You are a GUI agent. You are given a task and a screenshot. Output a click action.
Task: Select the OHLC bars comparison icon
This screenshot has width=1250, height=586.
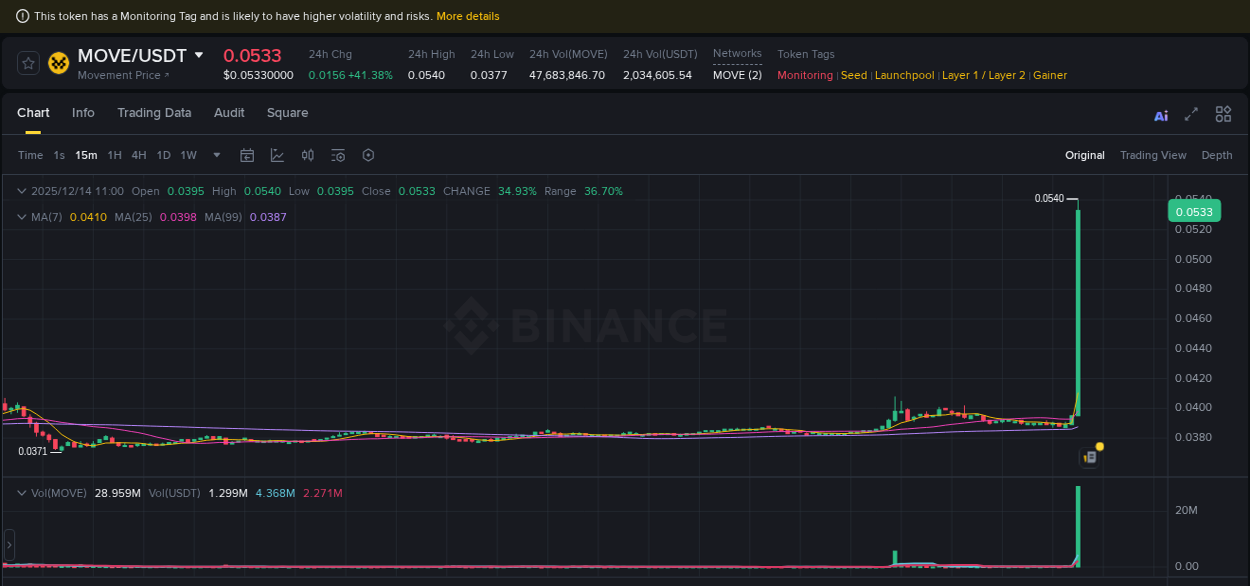pyautogui.click(x=307, y=155)
